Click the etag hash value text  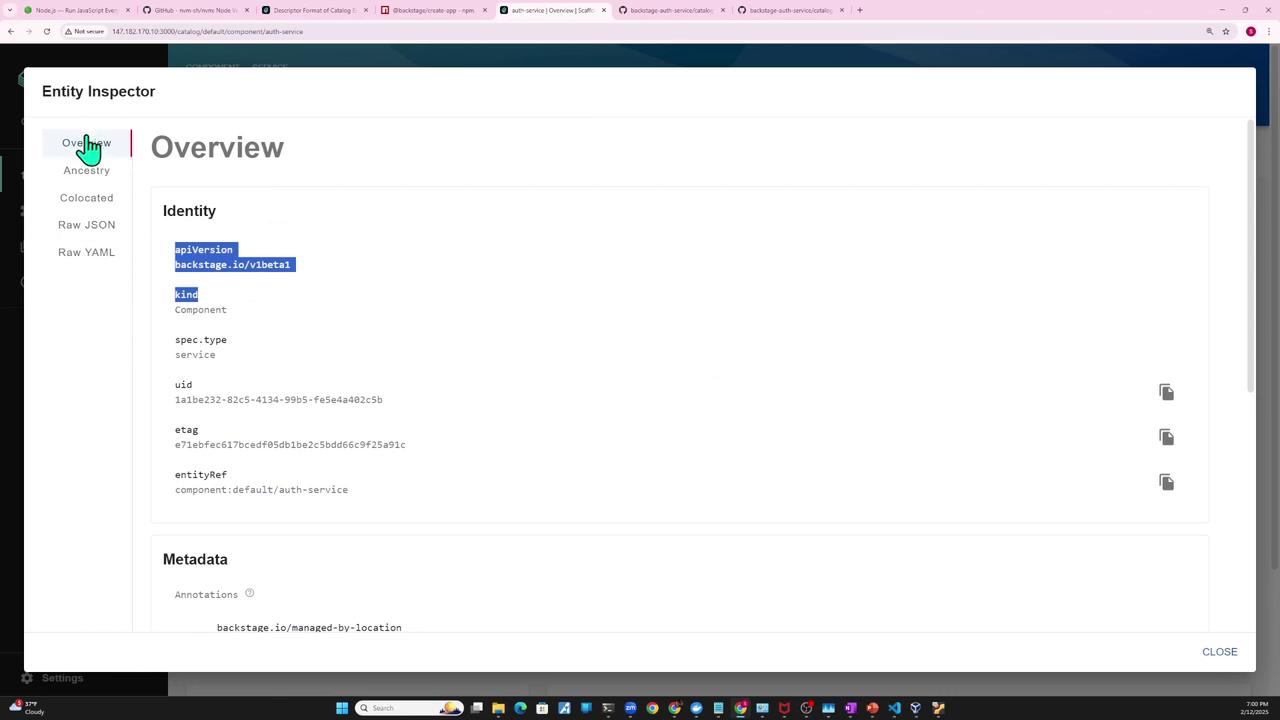click(290, 445)
